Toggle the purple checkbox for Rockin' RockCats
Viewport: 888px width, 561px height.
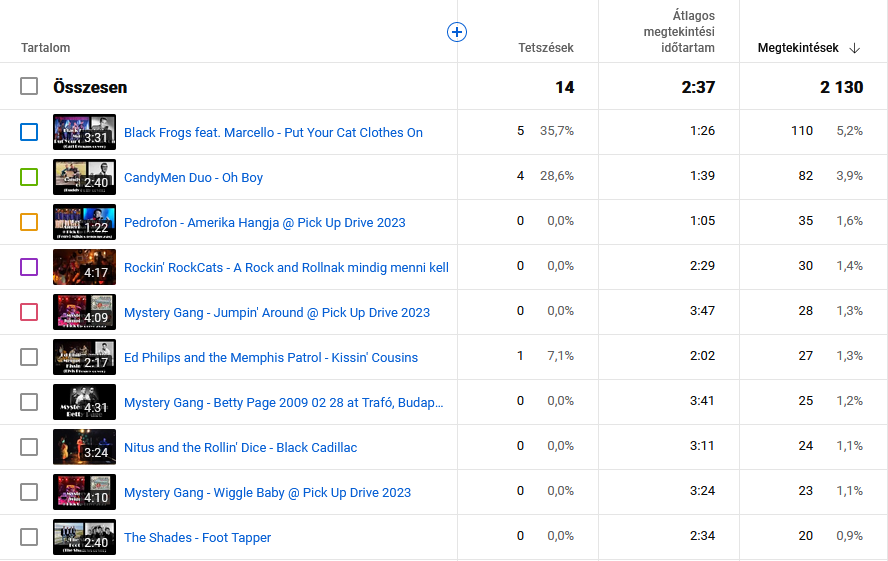coord(29,267)
